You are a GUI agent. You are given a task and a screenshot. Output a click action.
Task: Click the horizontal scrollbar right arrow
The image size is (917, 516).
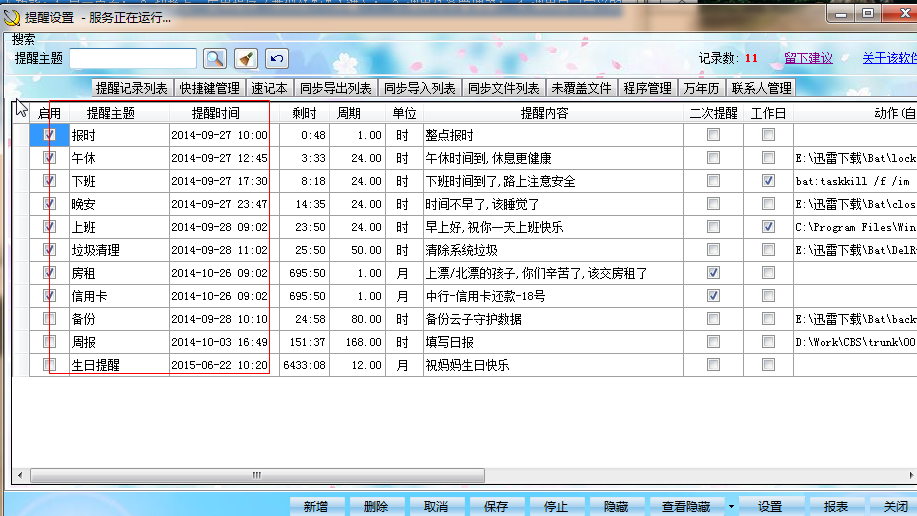[911, 475]
